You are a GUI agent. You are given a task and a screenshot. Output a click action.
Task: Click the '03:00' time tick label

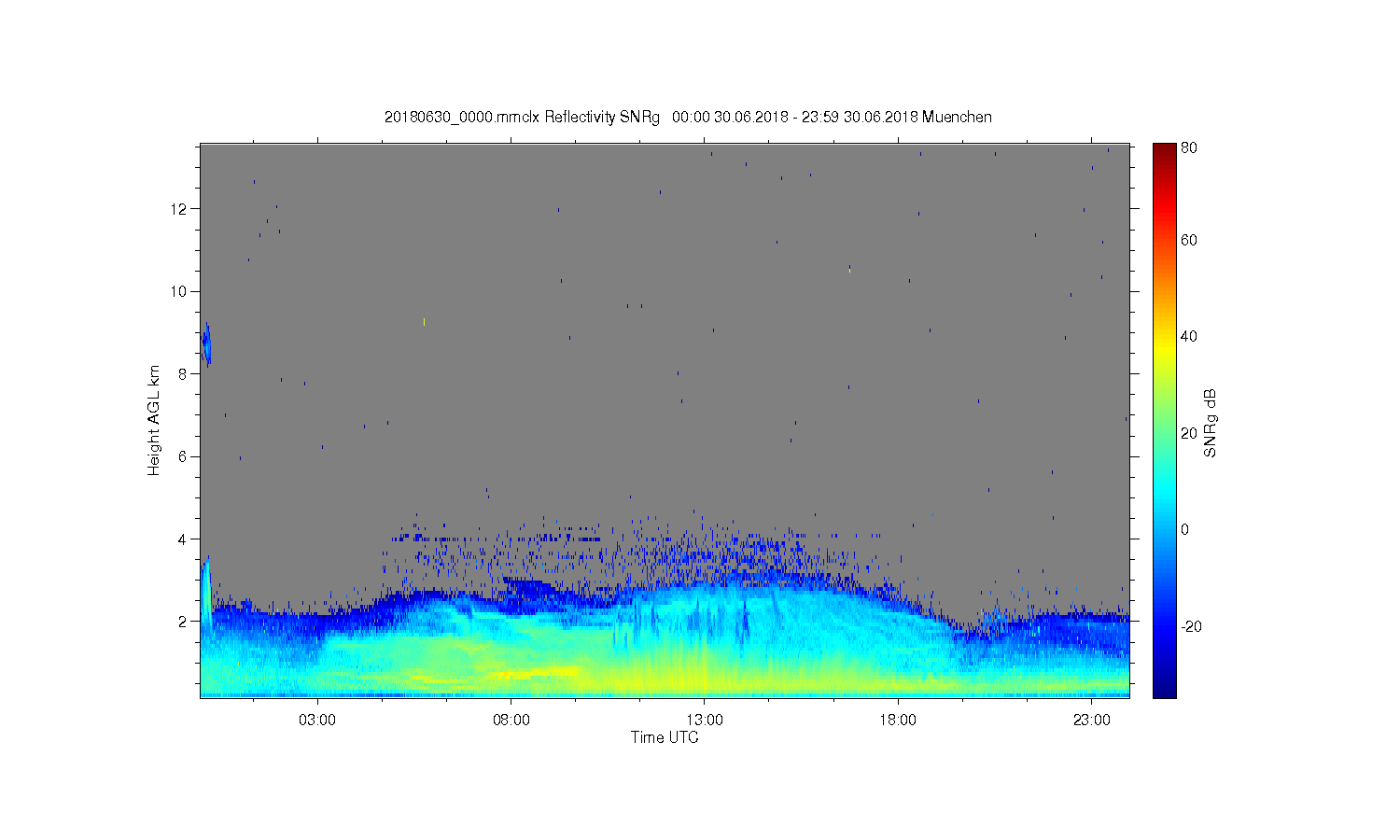(317, 721)
